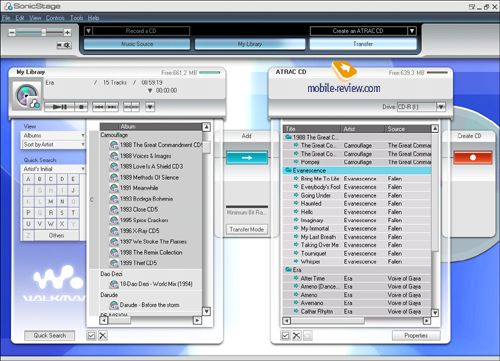This screenshot has height=361, width=500.
Task: Click the Transfer Mode button
Action: 247,229
